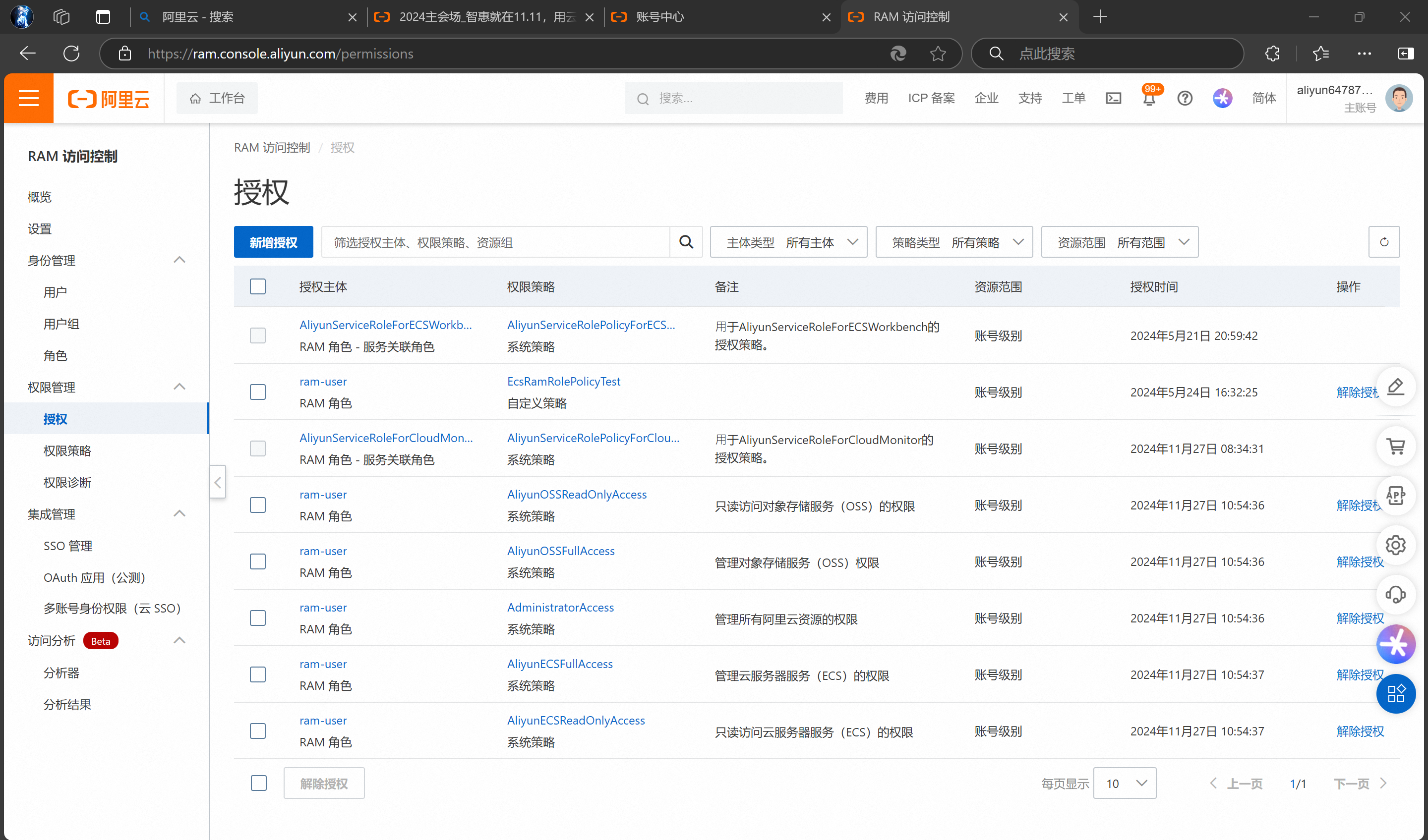Open the 权限诊断 sidebar item
The width and height of the screenshot is (1428, 840).
click(x=67, y=482)
